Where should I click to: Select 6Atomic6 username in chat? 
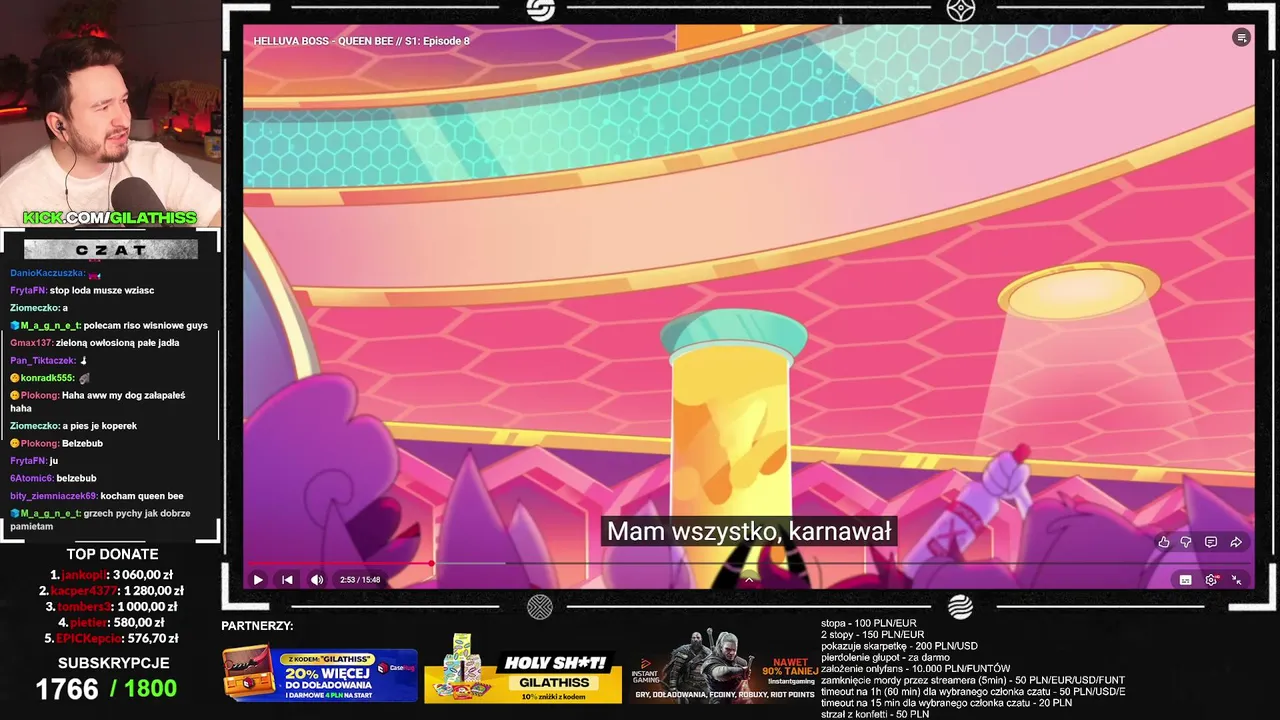pos(32,478)
